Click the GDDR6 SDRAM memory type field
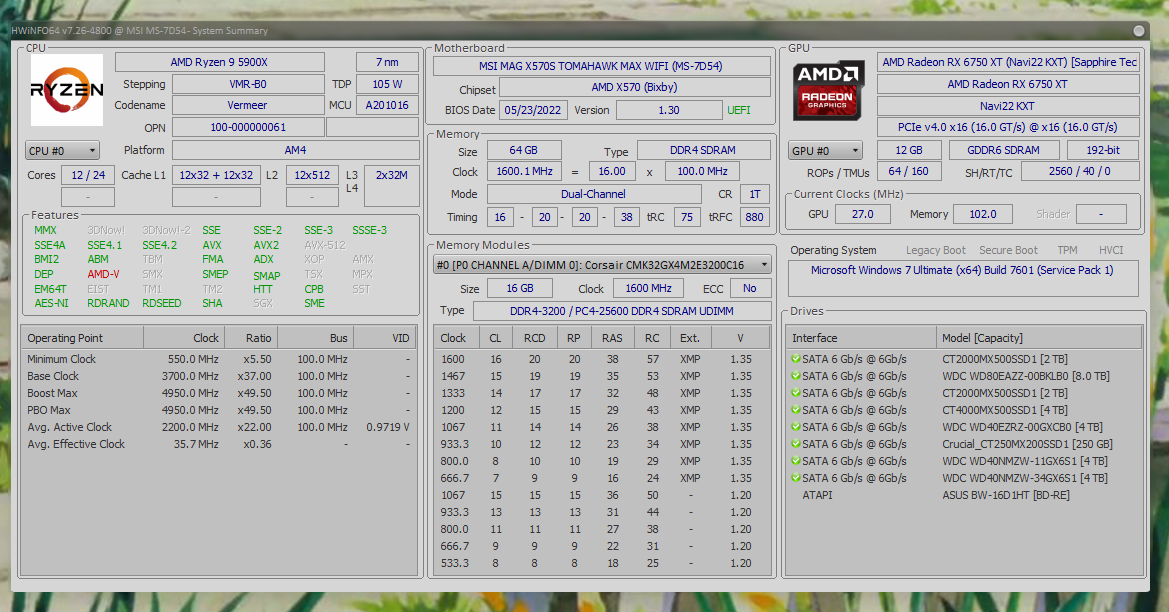 [x=1003, y=150]
